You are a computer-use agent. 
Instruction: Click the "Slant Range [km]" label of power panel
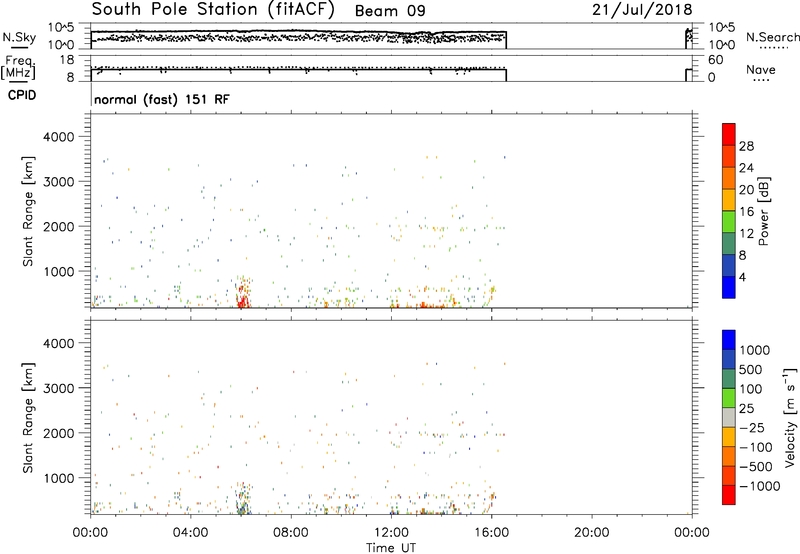[28, 211]
